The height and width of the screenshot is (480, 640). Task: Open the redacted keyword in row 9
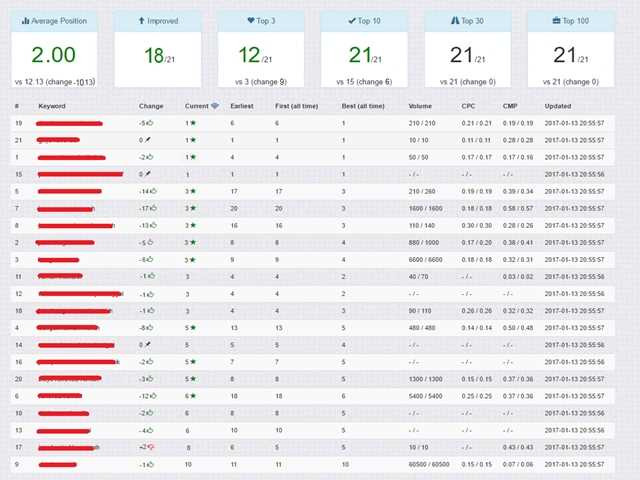pos(63,465)
